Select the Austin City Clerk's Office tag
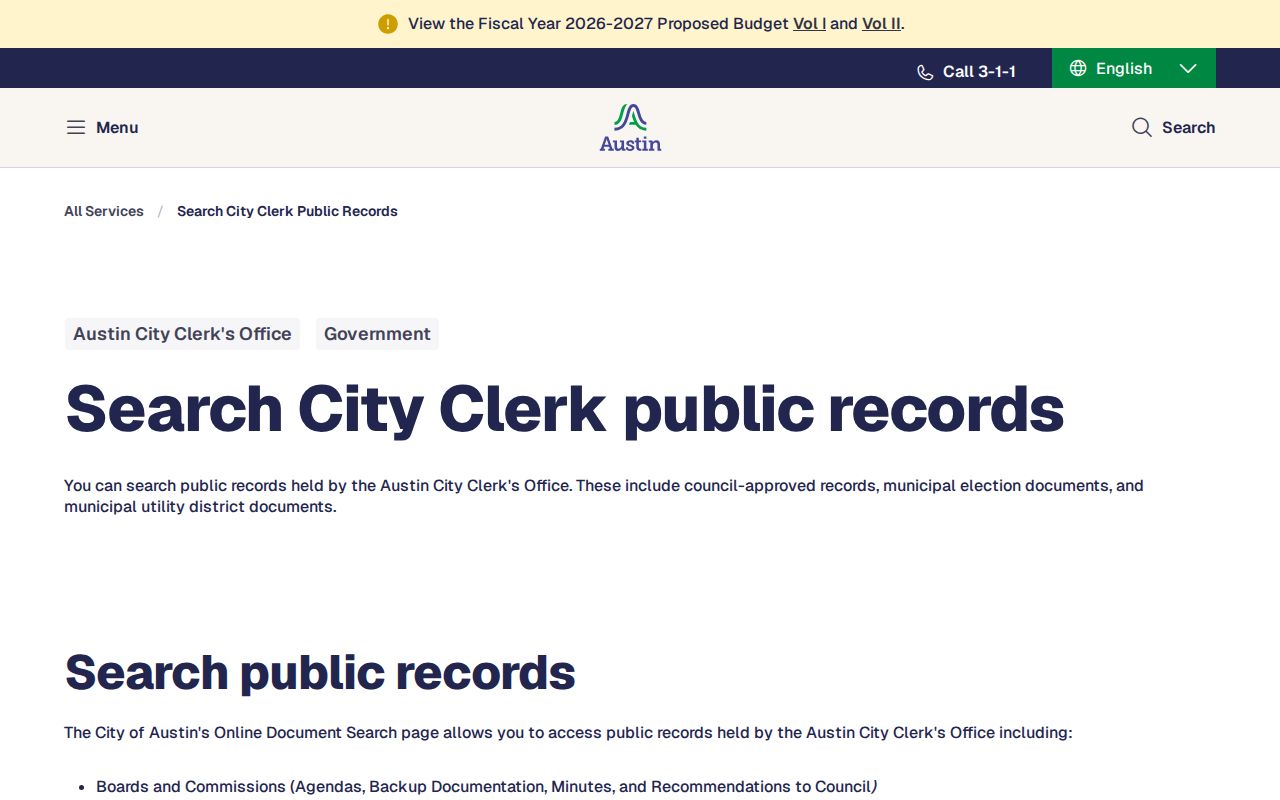The width and height of the screenshot is (1280, 800). coord(182,334)
